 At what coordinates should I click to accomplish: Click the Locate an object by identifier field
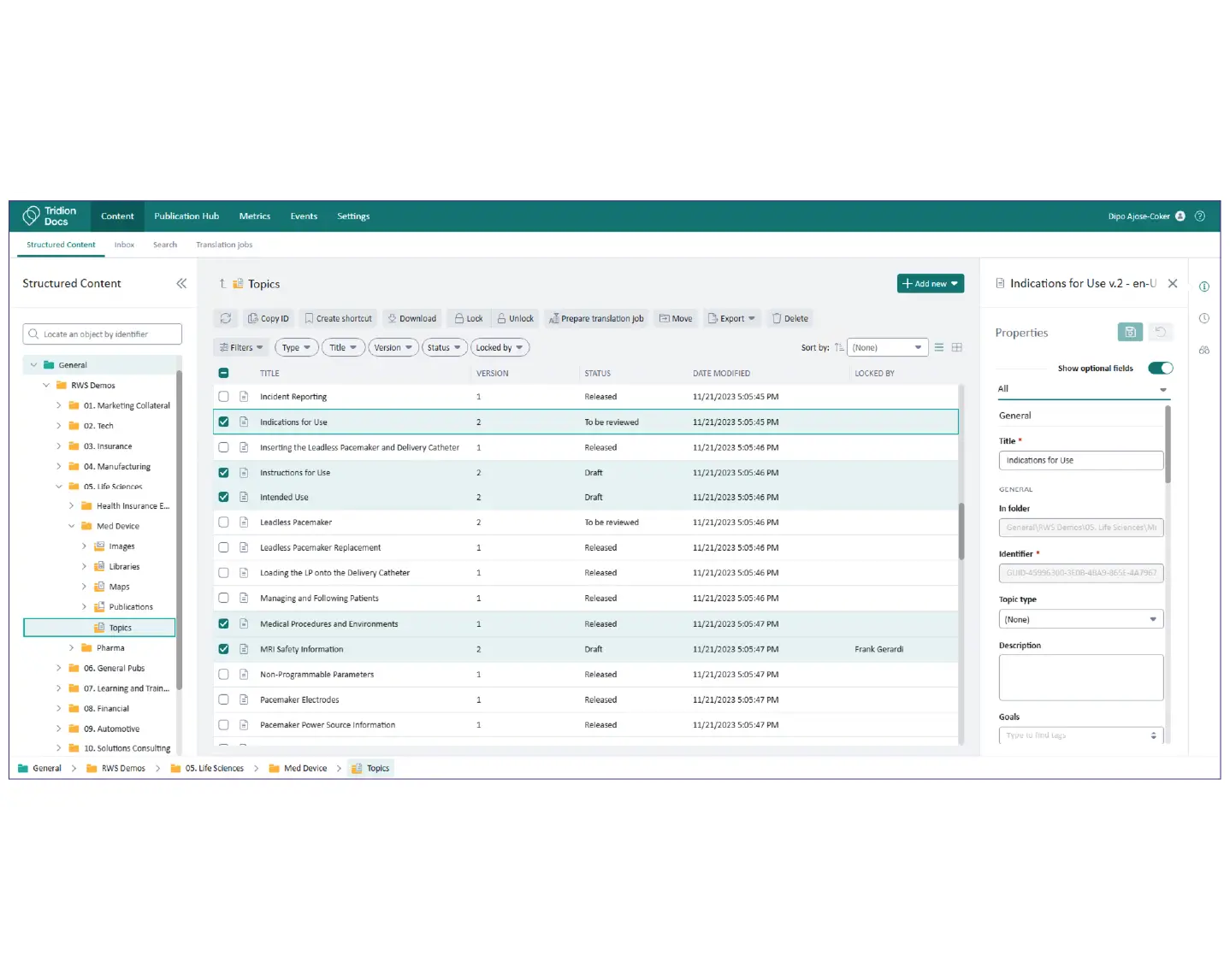pyautogui.click(x=103, y=334)
